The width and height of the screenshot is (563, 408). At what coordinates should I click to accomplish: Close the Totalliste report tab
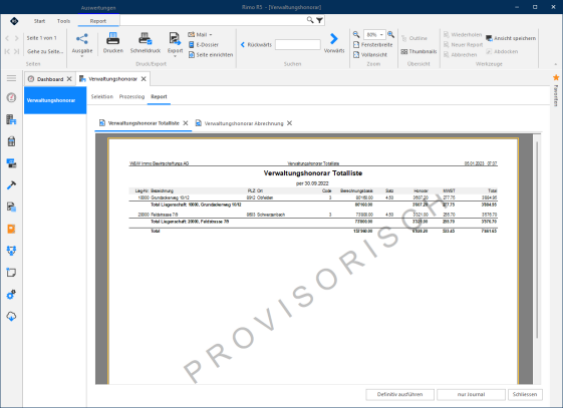186,123
